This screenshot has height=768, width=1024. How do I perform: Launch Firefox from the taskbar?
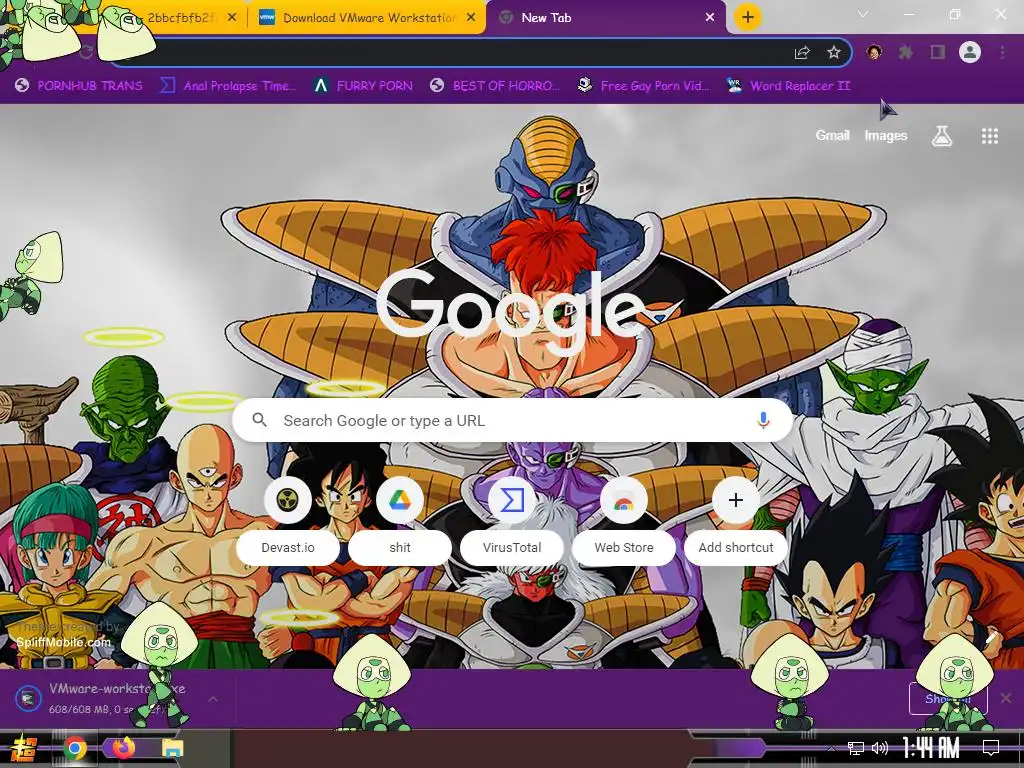pos(123,748)
